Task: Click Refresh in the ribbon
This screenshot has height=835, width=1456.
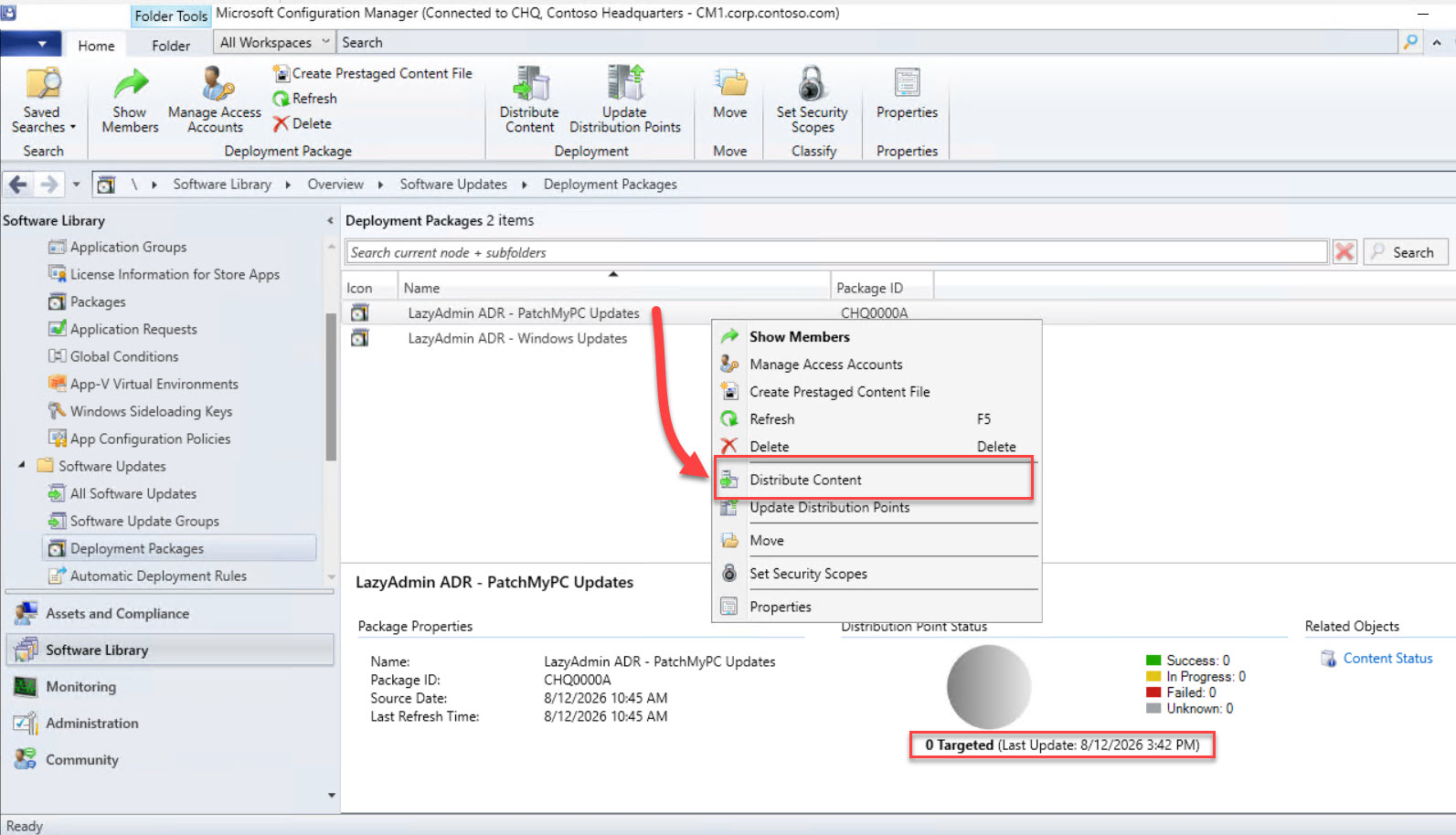Action: 304,99
